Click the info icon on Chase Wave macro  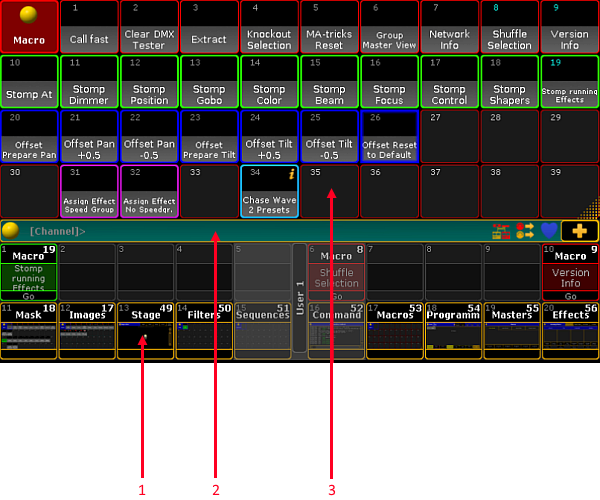(x=292, y=174)
